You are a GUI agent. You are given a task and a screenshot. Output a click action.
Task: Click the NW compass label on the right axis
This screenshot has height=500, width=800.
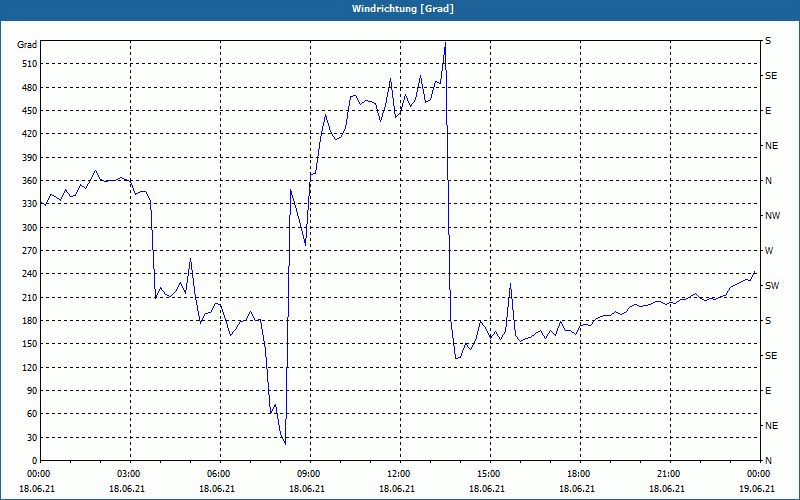pyautogui.click(x=772, y=216)
